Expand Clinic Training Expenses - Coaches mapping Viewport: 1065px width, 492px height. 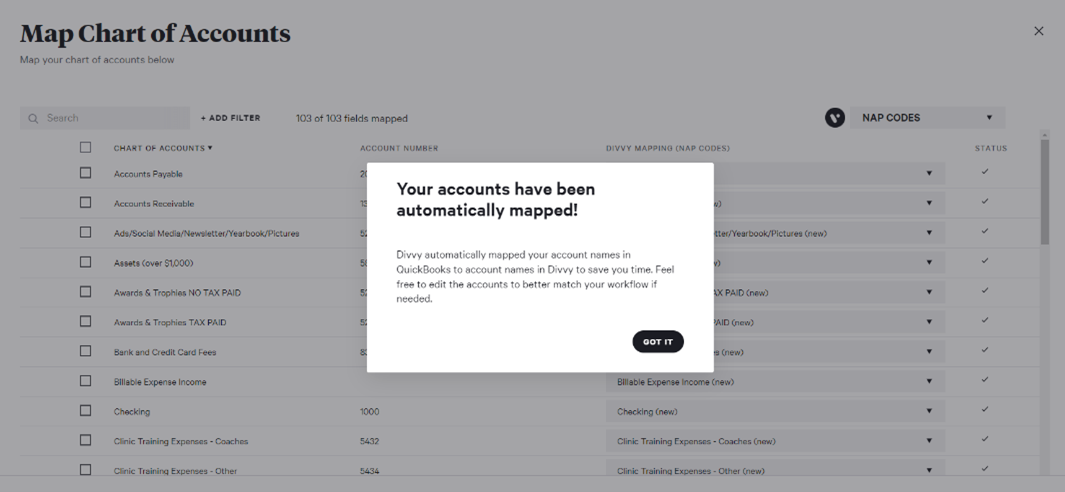click(928, 441)
